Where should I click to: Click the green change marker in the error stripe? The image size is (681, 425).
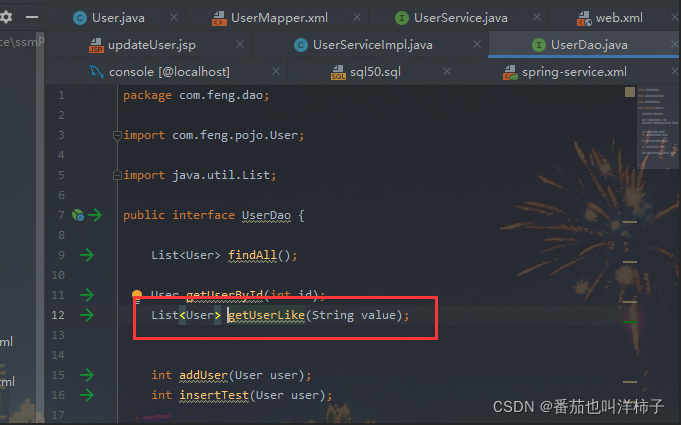pyautogui.click(x=630, y=322)
